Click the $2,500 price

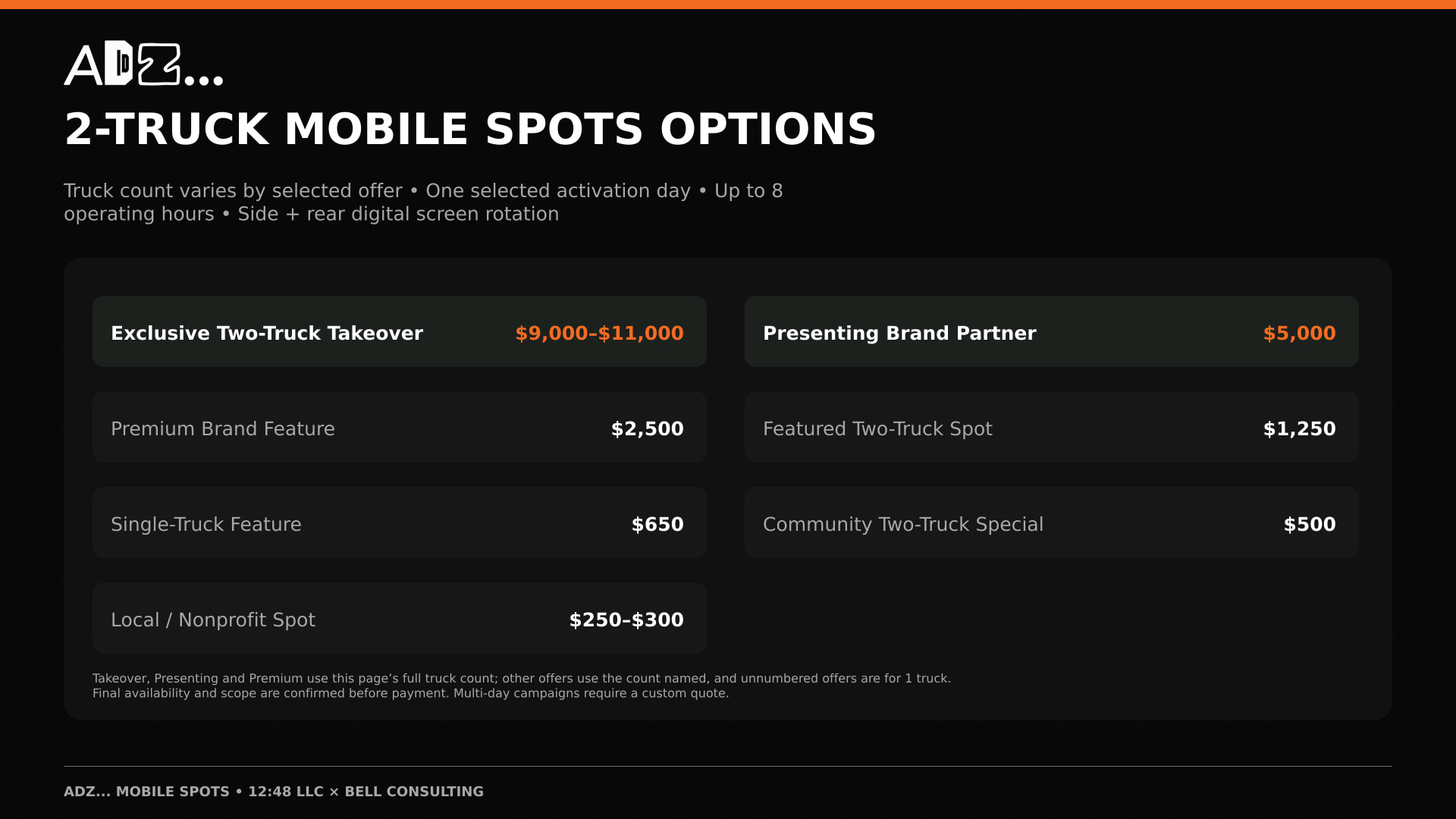click(x=647, y=428)
